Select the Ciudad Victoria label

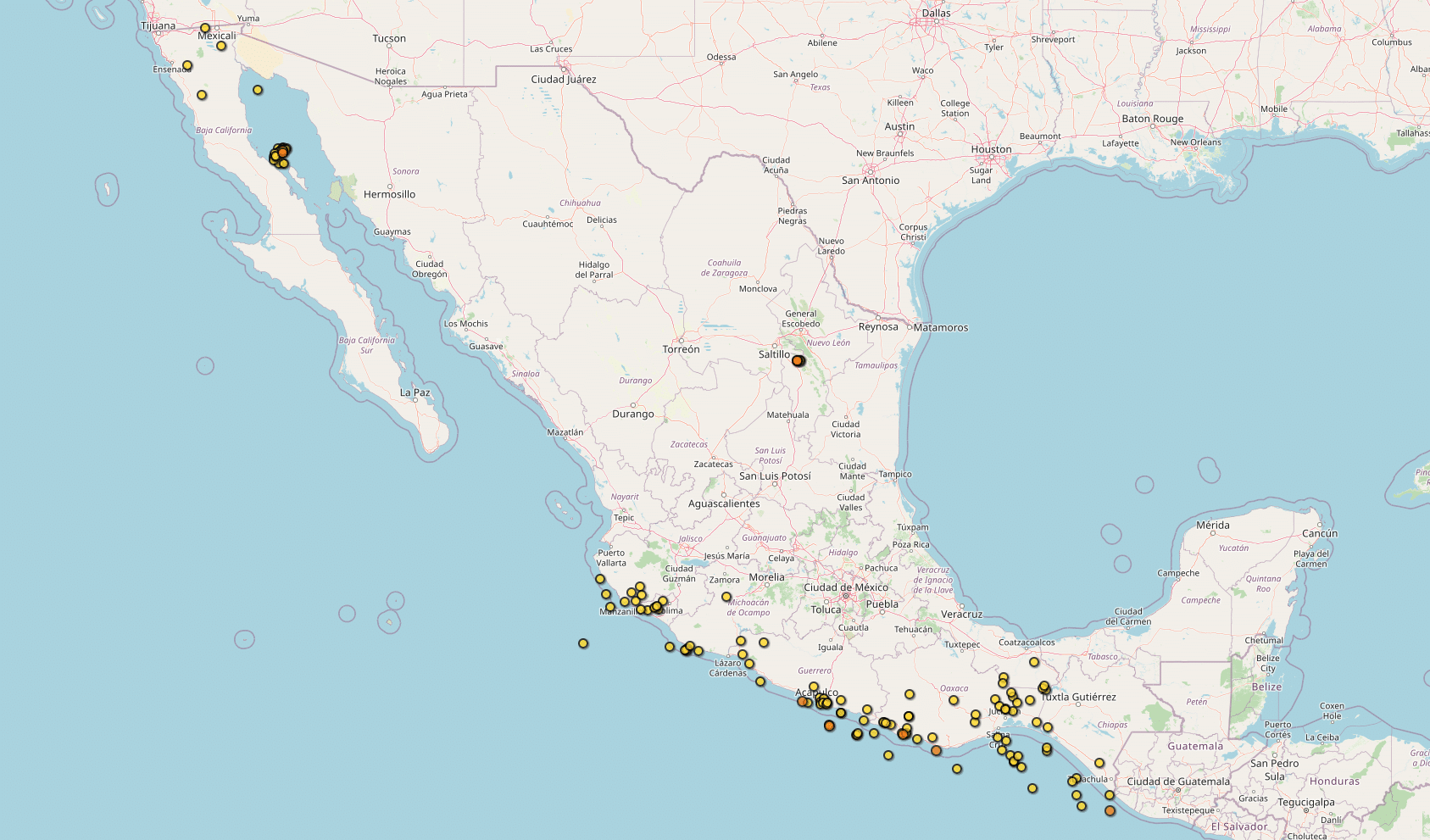(x=846, y=429)
